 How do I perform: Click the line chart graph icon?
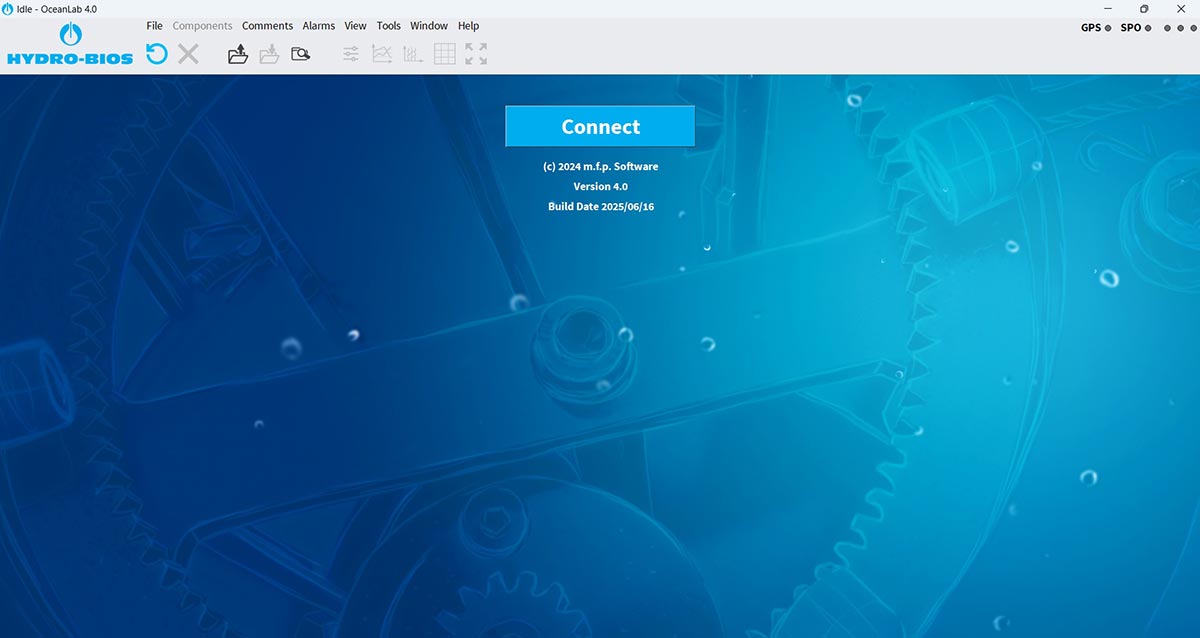(382, 54)
